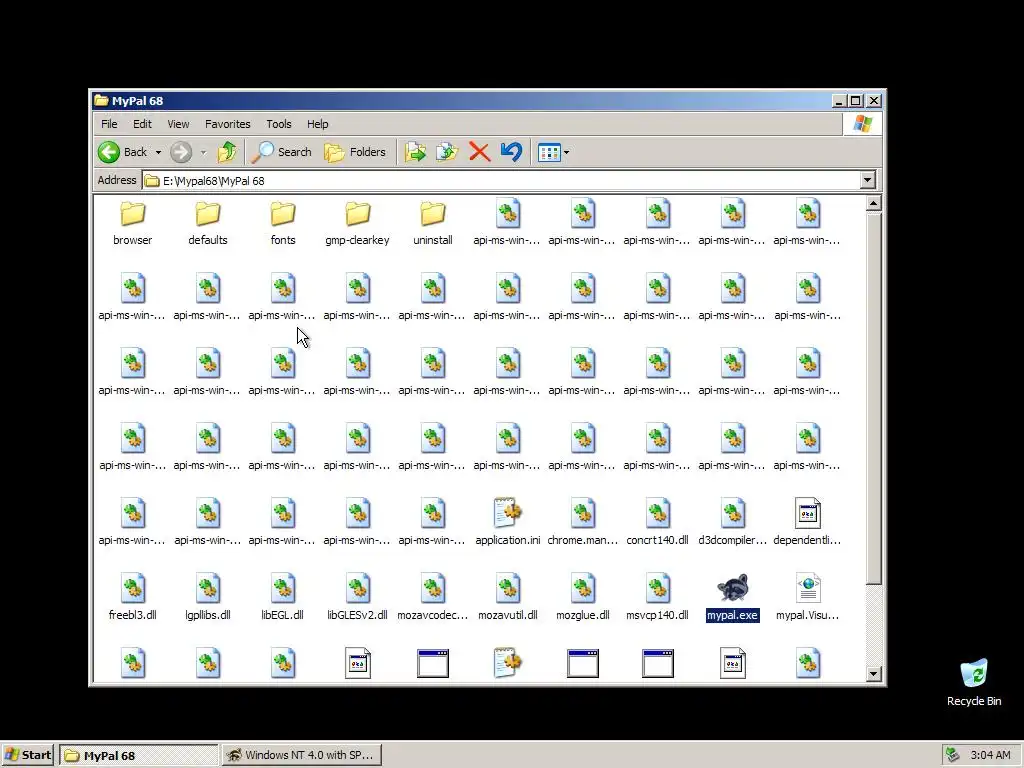1024x768 pixels.
Task: Click the MyPal 68 title bar folder icon
Action: [101, 101]
